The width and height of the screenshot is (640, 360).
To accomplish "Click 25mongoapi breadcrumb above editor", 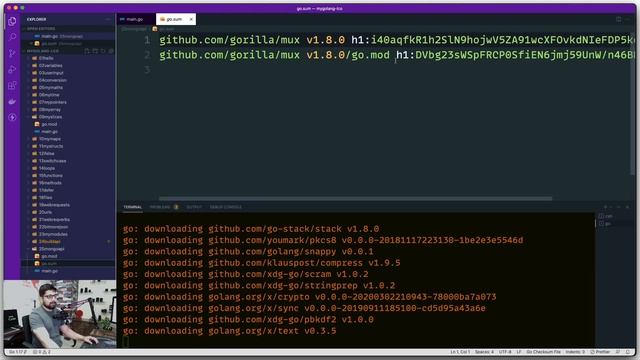I will [x=134, y=29].
